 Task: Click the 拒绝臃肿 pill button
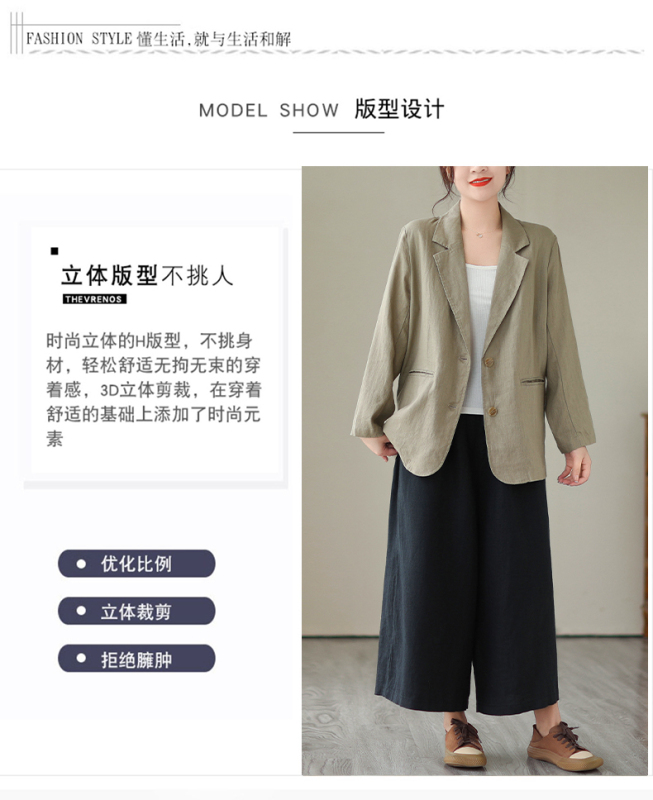[x=136, y=658]
